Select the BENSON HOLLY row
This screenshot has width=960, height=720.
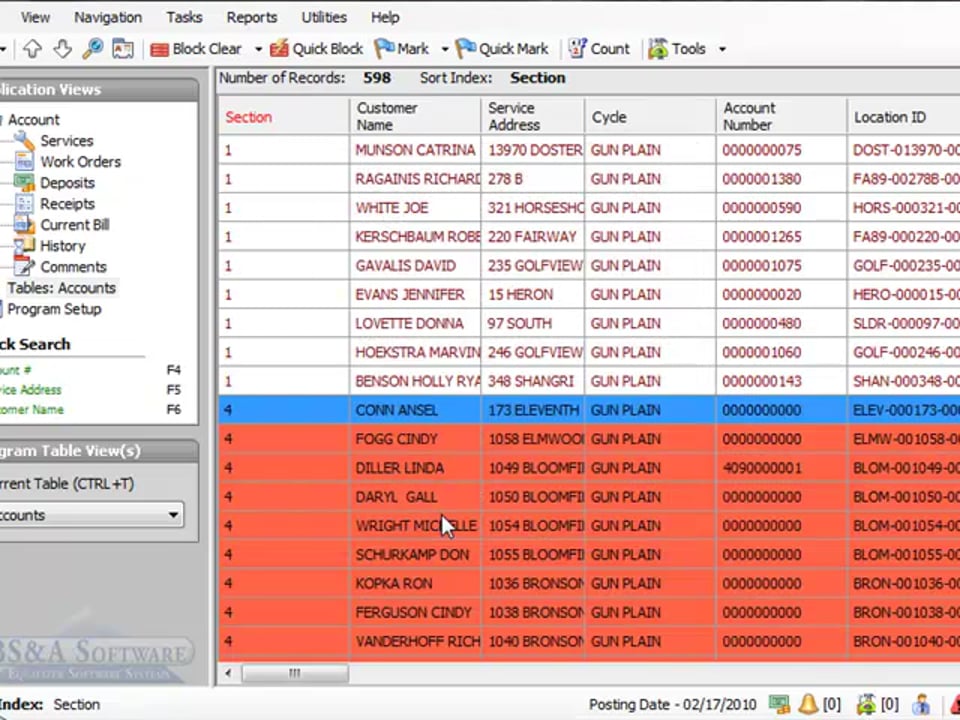click(589, 381)
